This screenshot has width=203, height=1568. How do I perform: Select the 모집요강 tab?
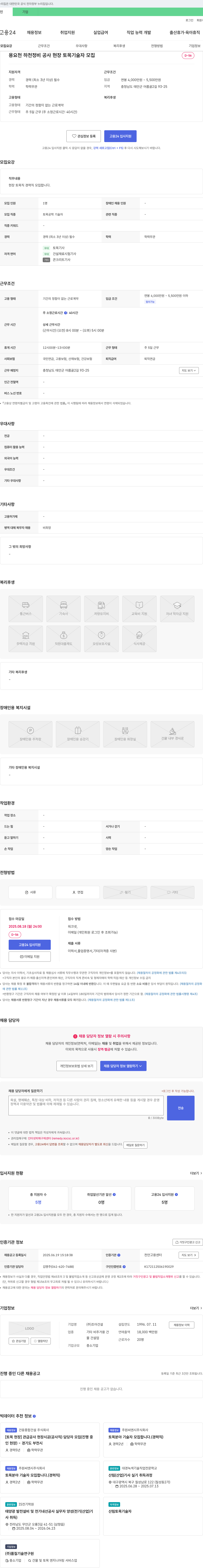click(x=6, y=46)
